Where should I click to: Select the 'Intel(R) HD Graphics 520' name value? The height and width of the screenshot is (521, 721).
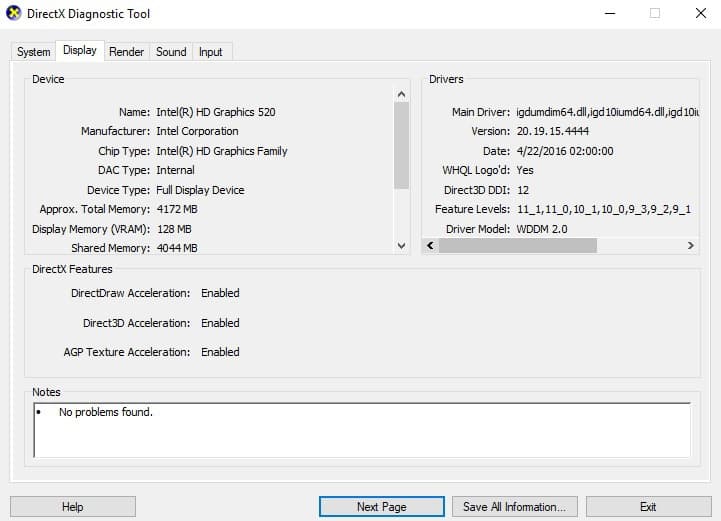click(x=216, y=112)
